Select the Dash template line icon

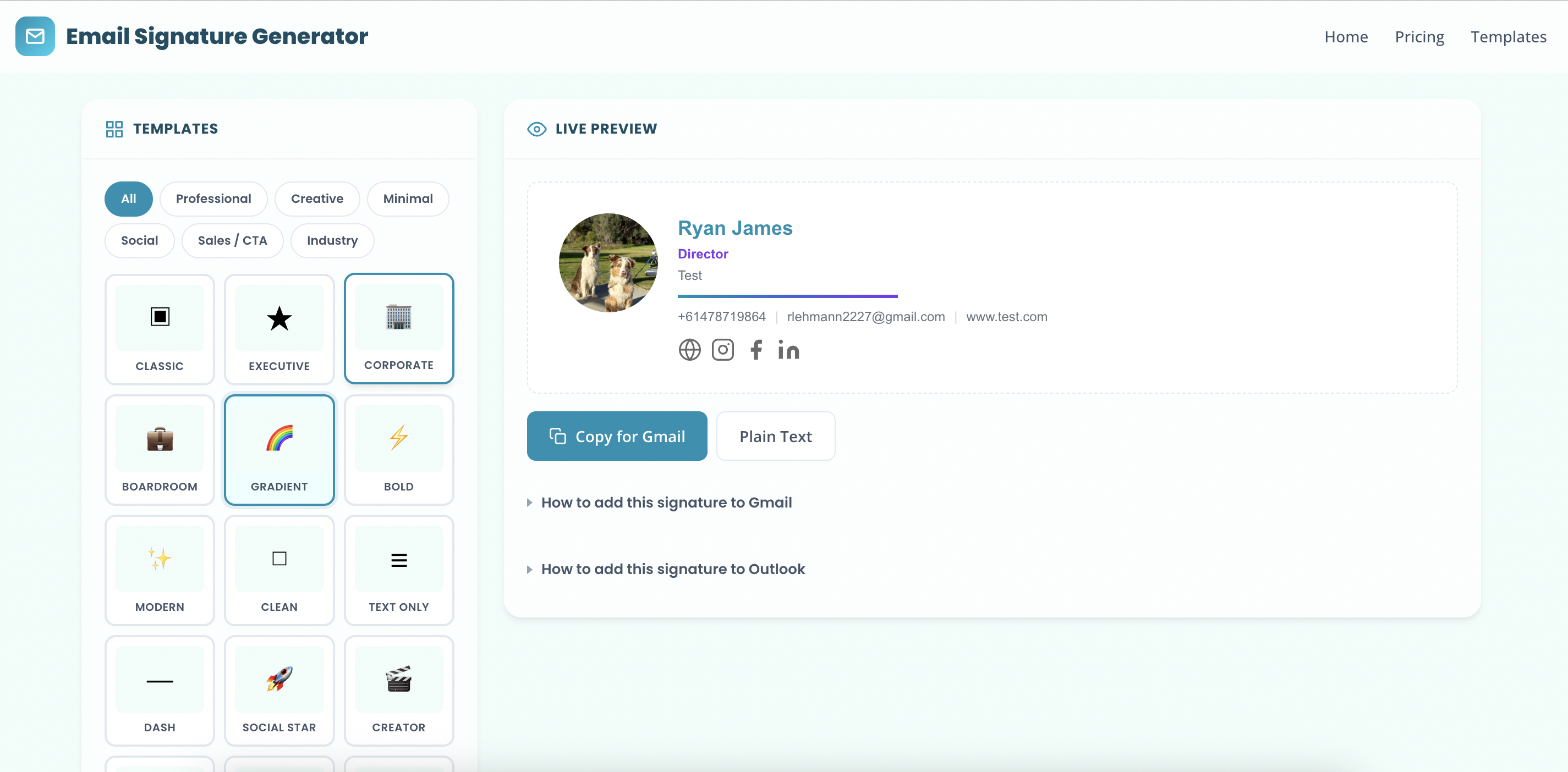click(x=160, y=681)
